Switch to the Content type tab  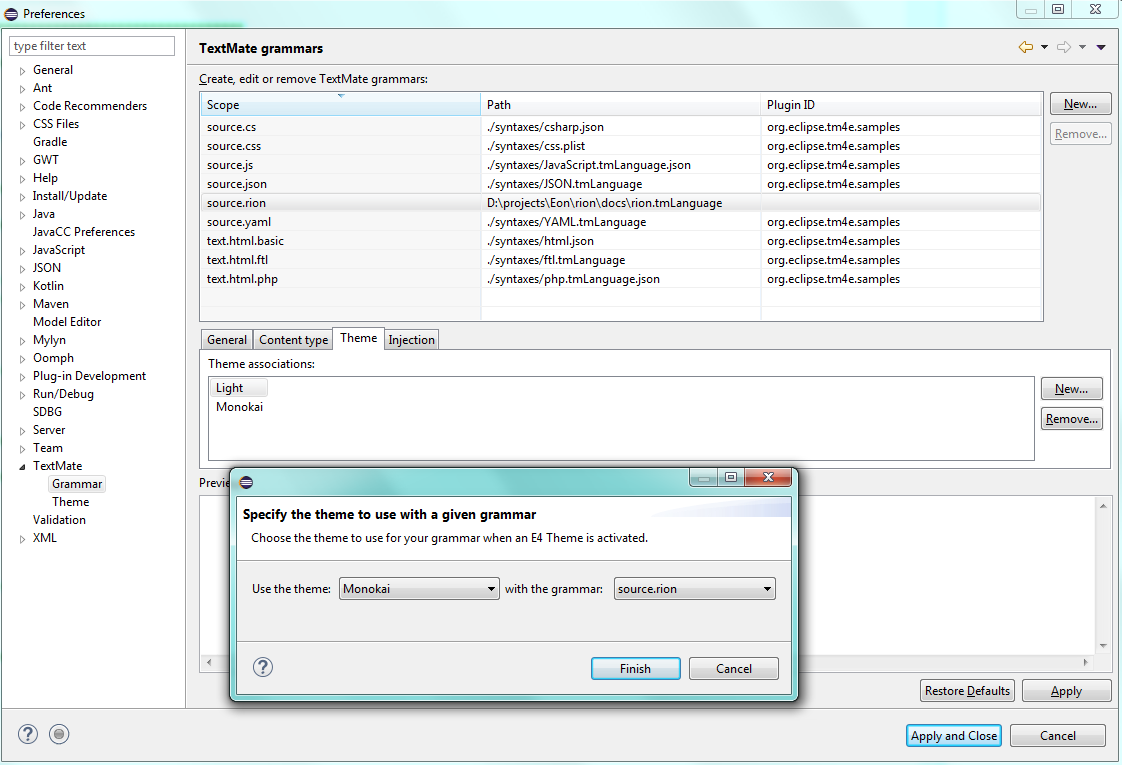pos(292,339)
